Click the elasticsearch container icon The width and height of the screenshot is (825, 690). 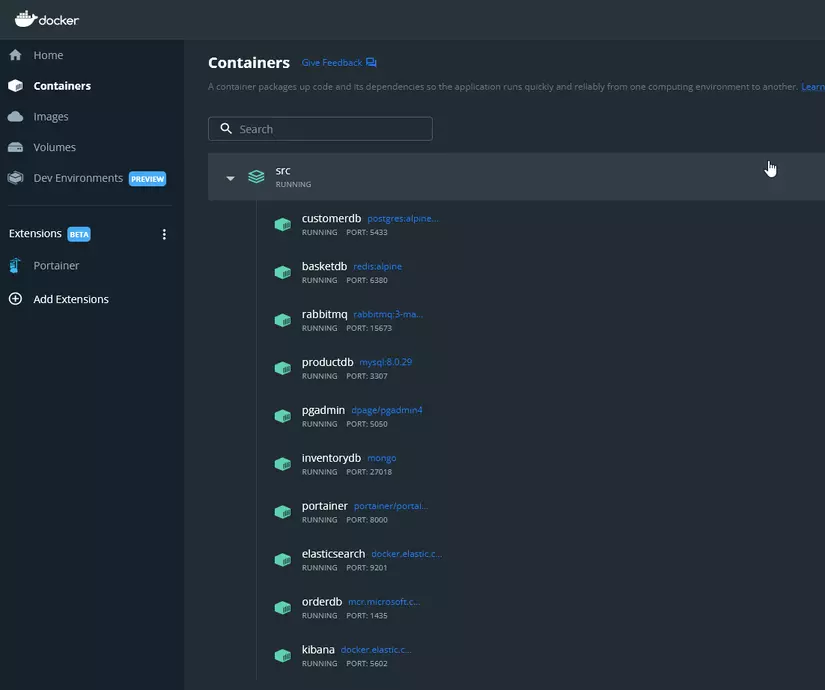click(x=283, y=560)
